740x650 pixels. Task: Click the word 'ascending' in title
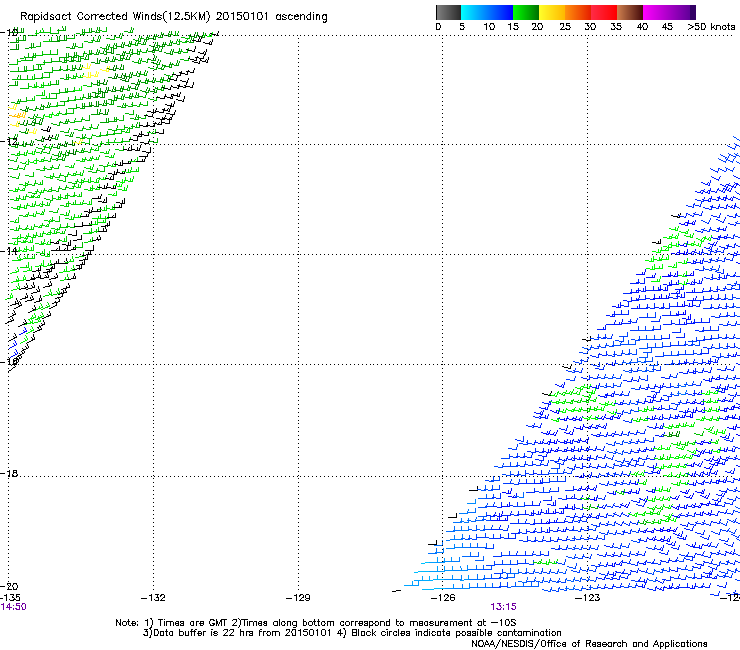coord(301,17)
